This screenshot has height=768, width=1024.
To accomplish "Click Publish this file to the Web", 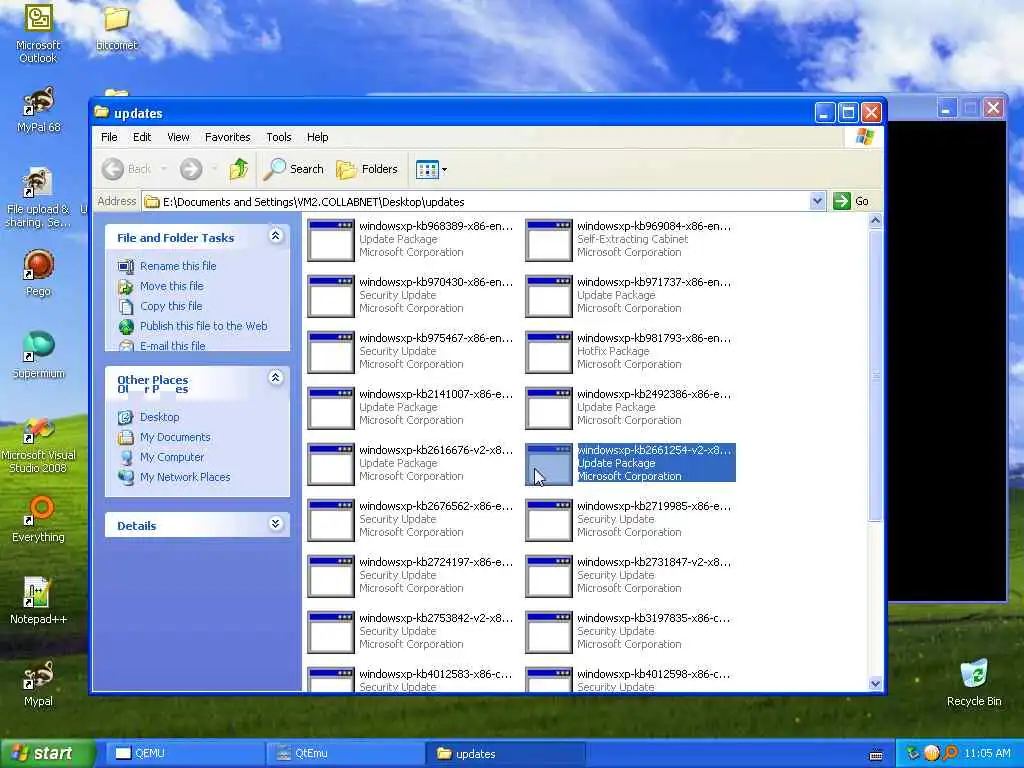I will tap(203, 326).
